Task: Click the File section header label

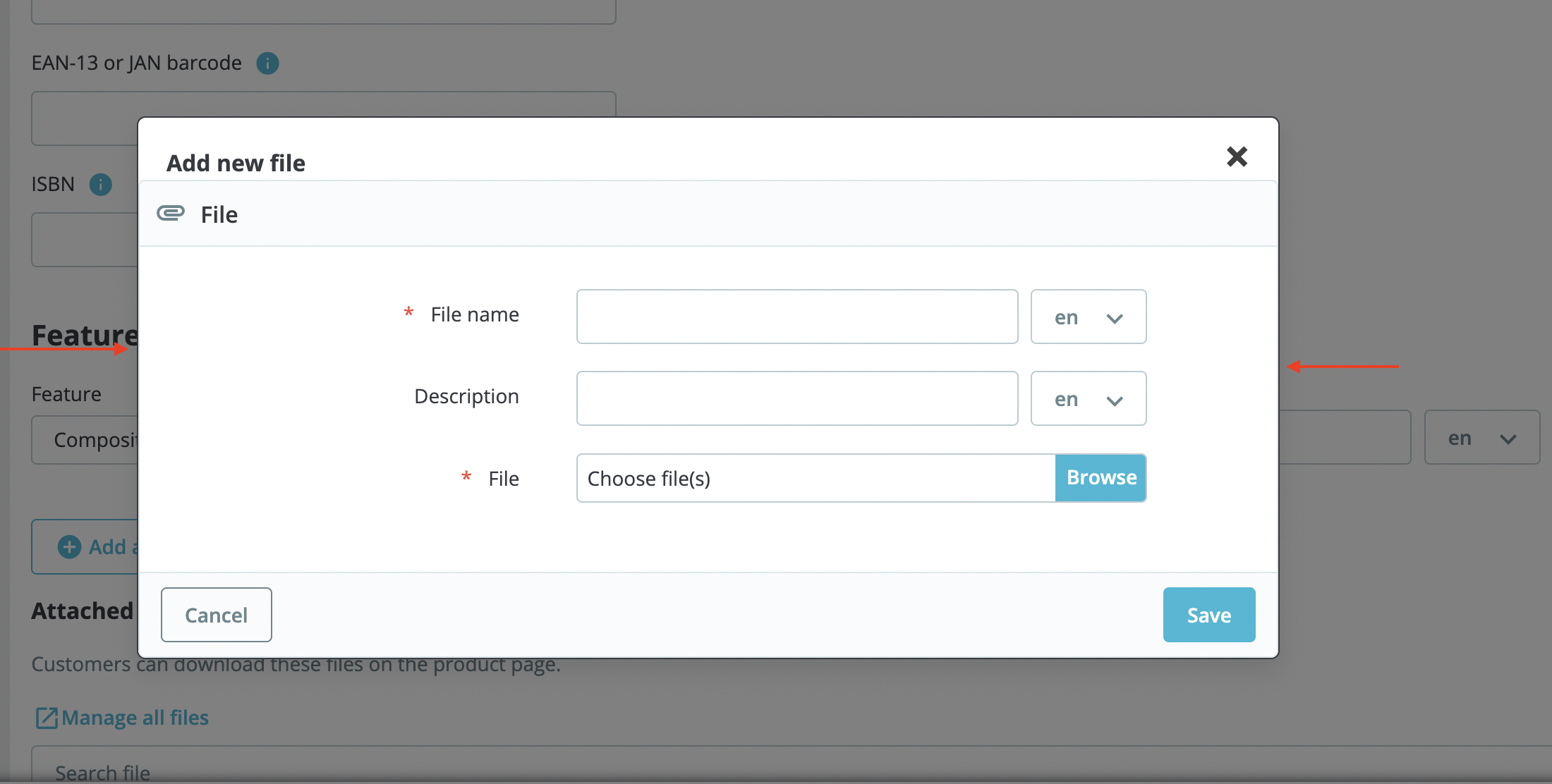Action: (219, 215)
